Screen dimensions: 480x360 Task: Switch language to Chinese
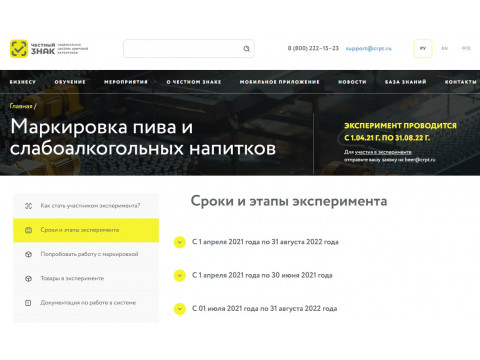(466, 49)
